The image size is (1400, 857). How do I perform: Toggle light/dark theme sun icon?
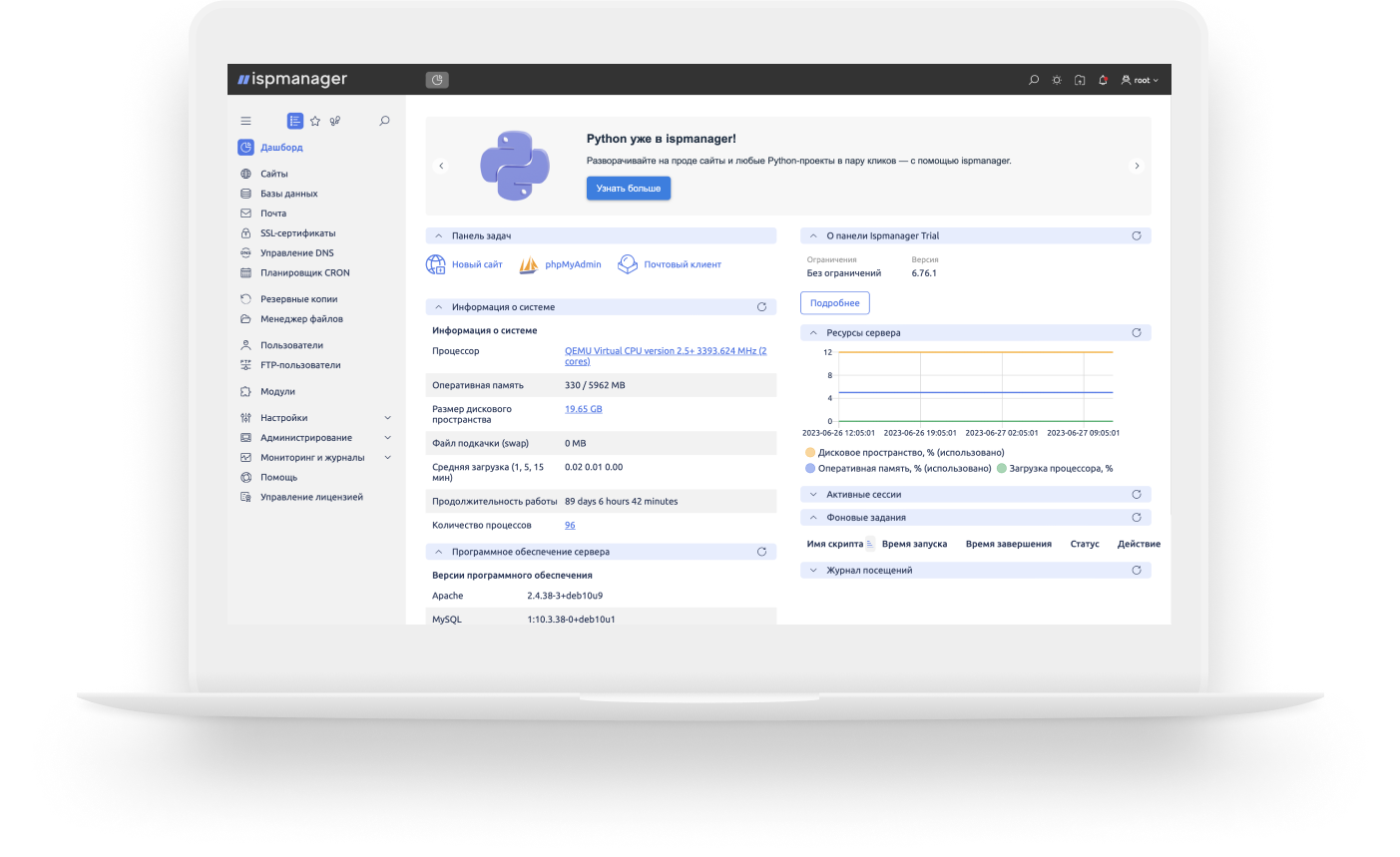tap(1057, 80)
